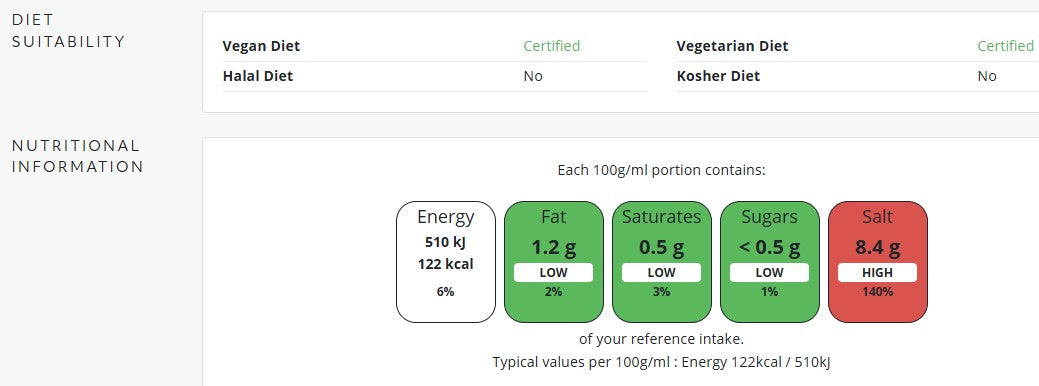Click the green Sugars tile
The width and height of the screenshot is (1039, 386).
tap(769, 262)
